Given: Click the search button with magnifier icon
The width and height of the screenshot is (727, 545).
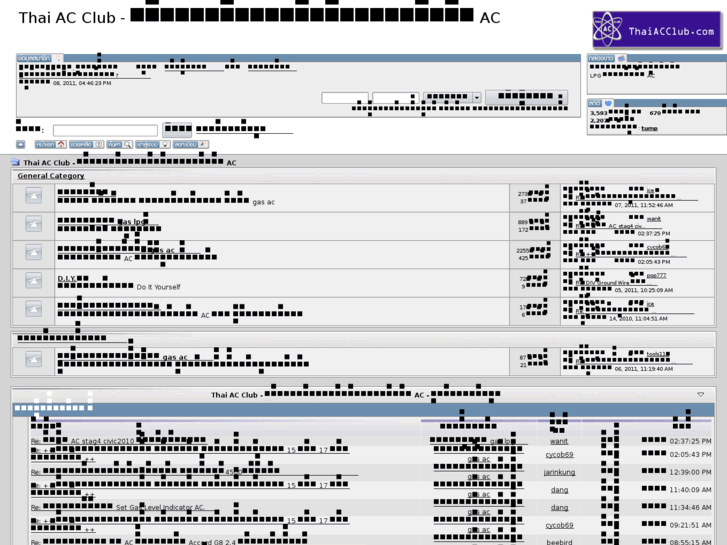Looking at the screenshot, I should 120,145.
